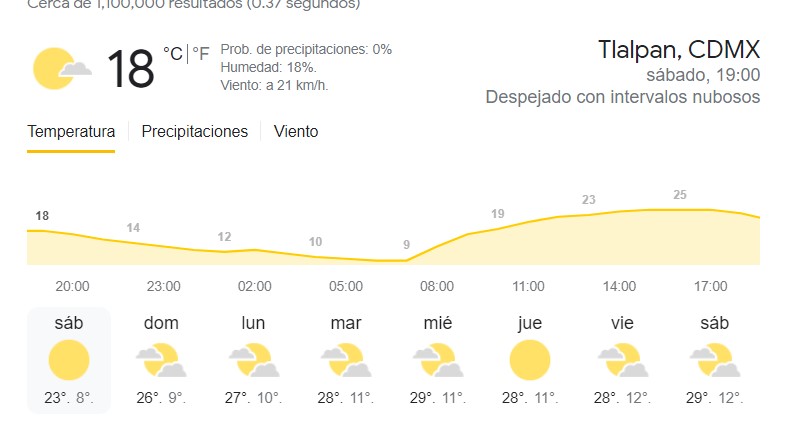Click the 25 degree peak on chart

pos(680,195)
